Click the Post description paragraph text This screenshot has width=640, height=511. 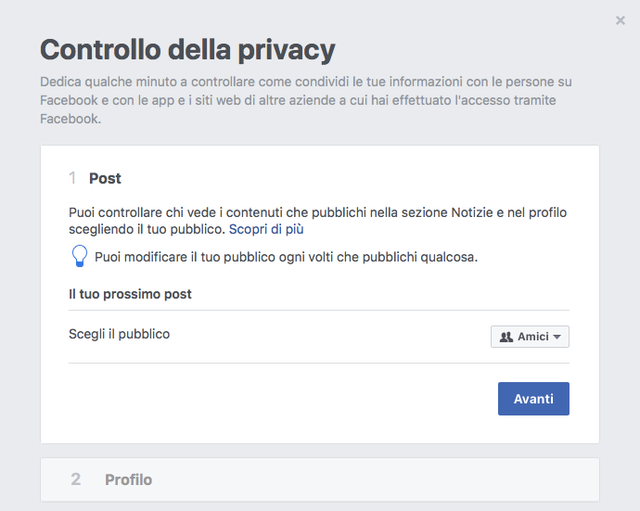pos(318,221)
